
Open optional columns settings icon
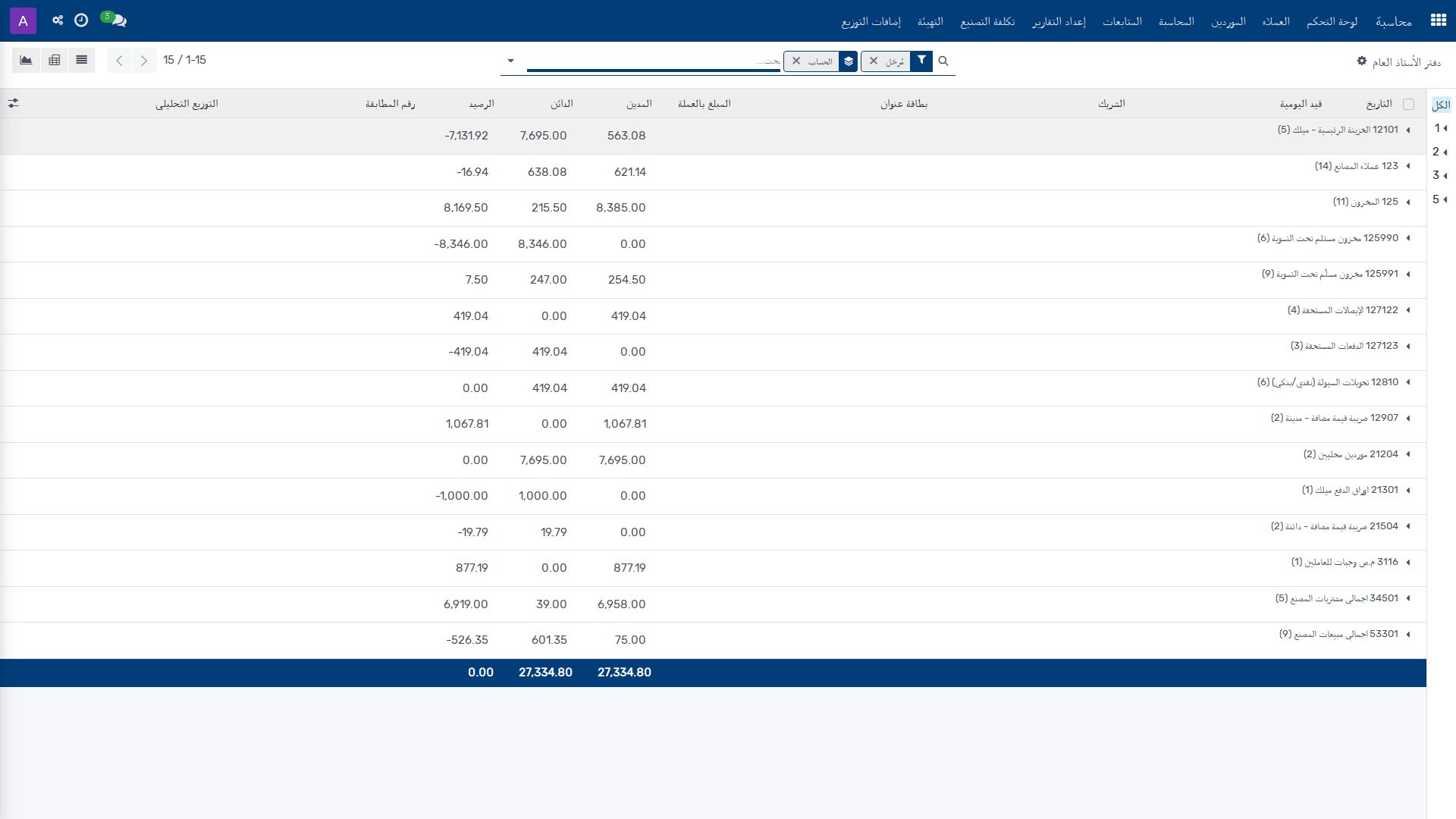pos(13,103)
